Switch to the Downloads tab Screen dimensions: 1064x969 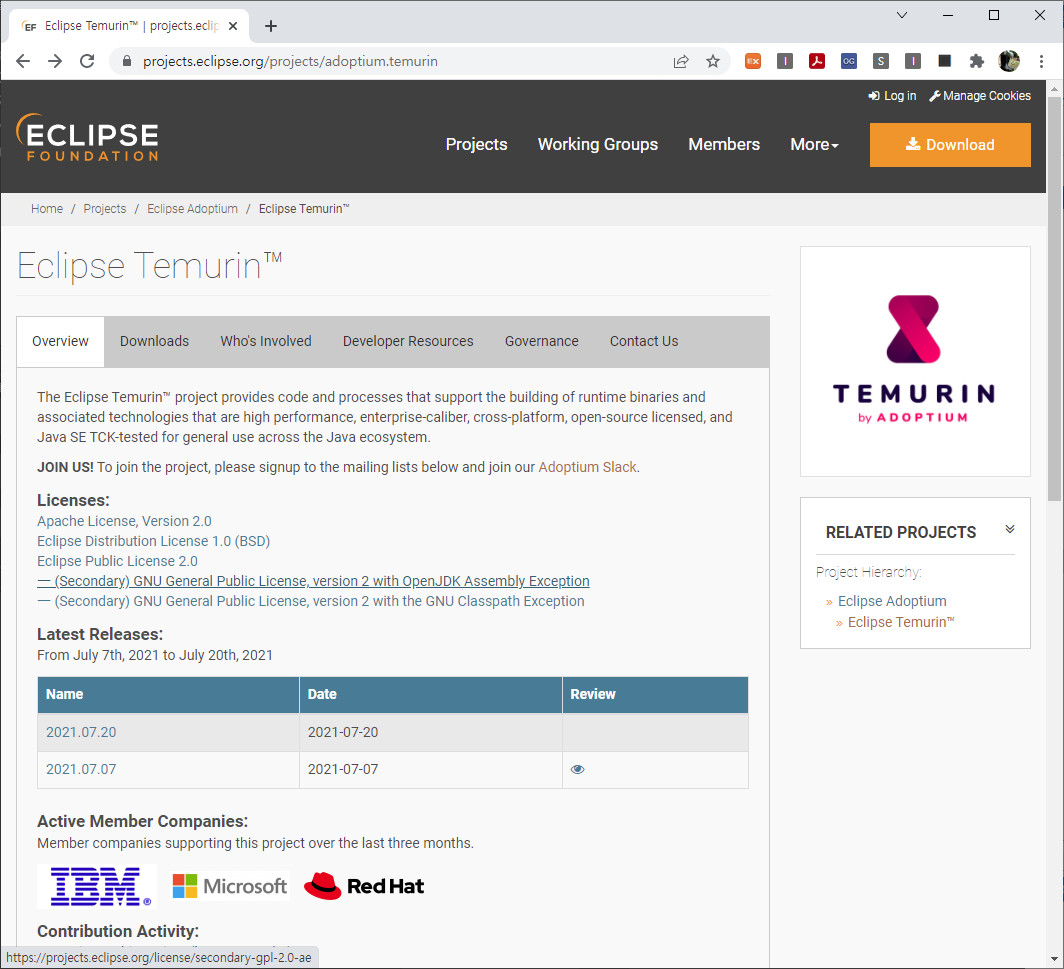tap(155, 341)
